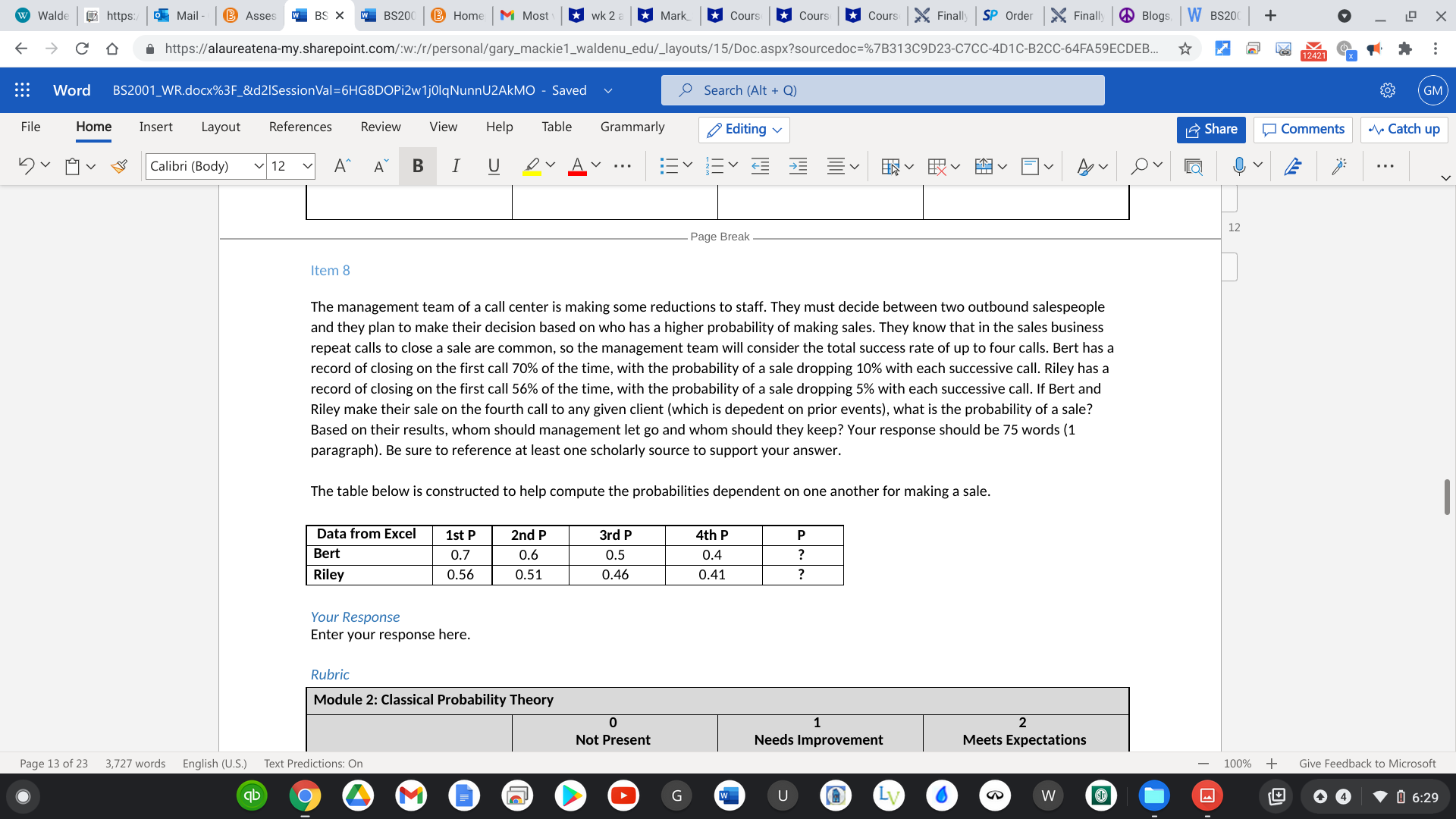Click the Format Painter icon
The width and height of the screenshot is (1456, 819).
[x=119, y=166]
